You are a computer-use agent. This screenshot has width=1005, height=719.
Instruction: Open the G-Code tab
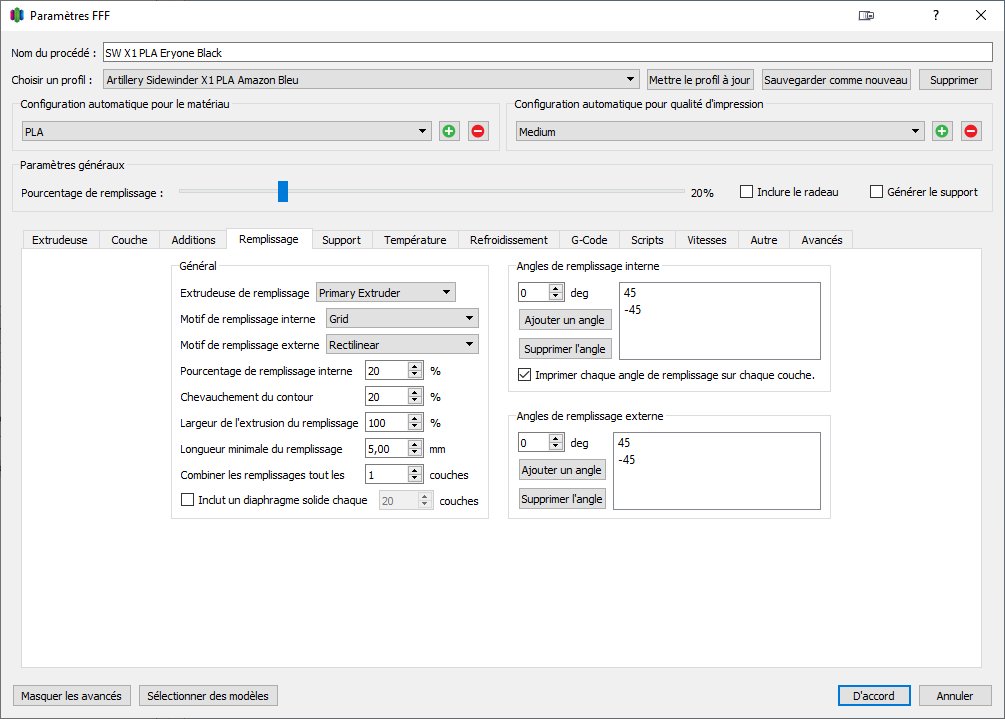(589, 240)
